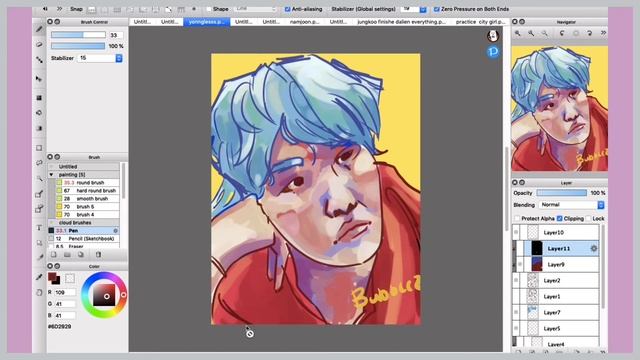This screenshot has height=360, width=640.
Task: Expand more Navigator options chevron
Action: click(603, 33)
